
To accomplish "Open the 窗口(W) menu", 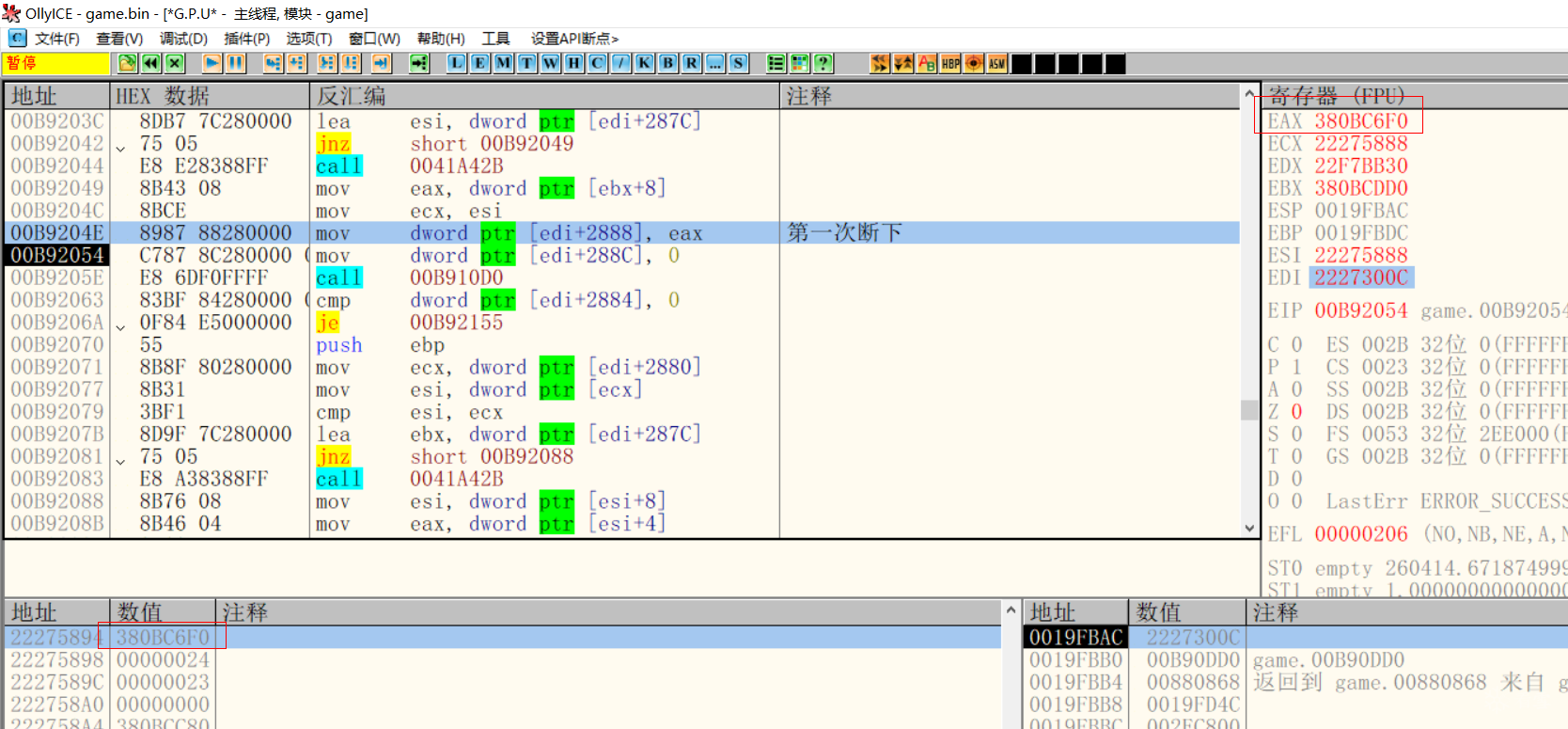I will 374,39.
